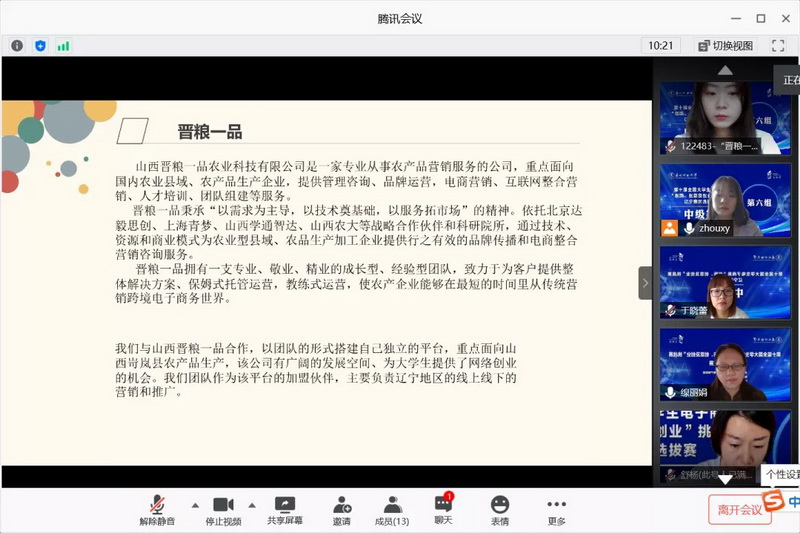Open the 成员(13) members list

tap(392, 510)
